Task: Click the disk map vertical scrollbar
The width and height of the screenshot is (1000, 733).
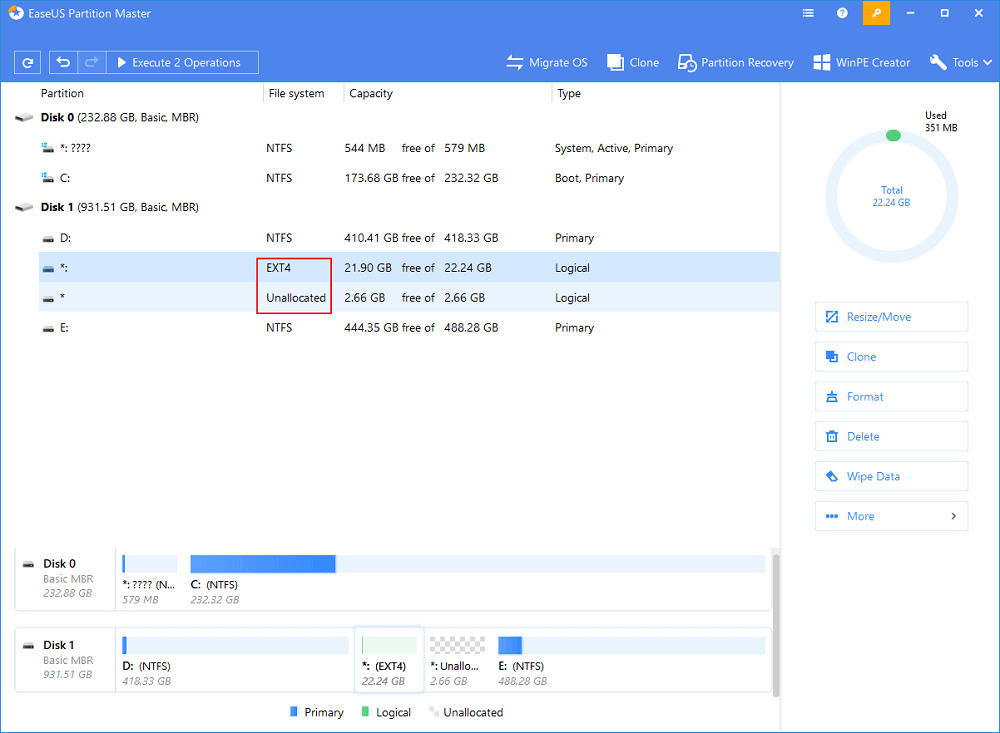Action: coord(776,620)
